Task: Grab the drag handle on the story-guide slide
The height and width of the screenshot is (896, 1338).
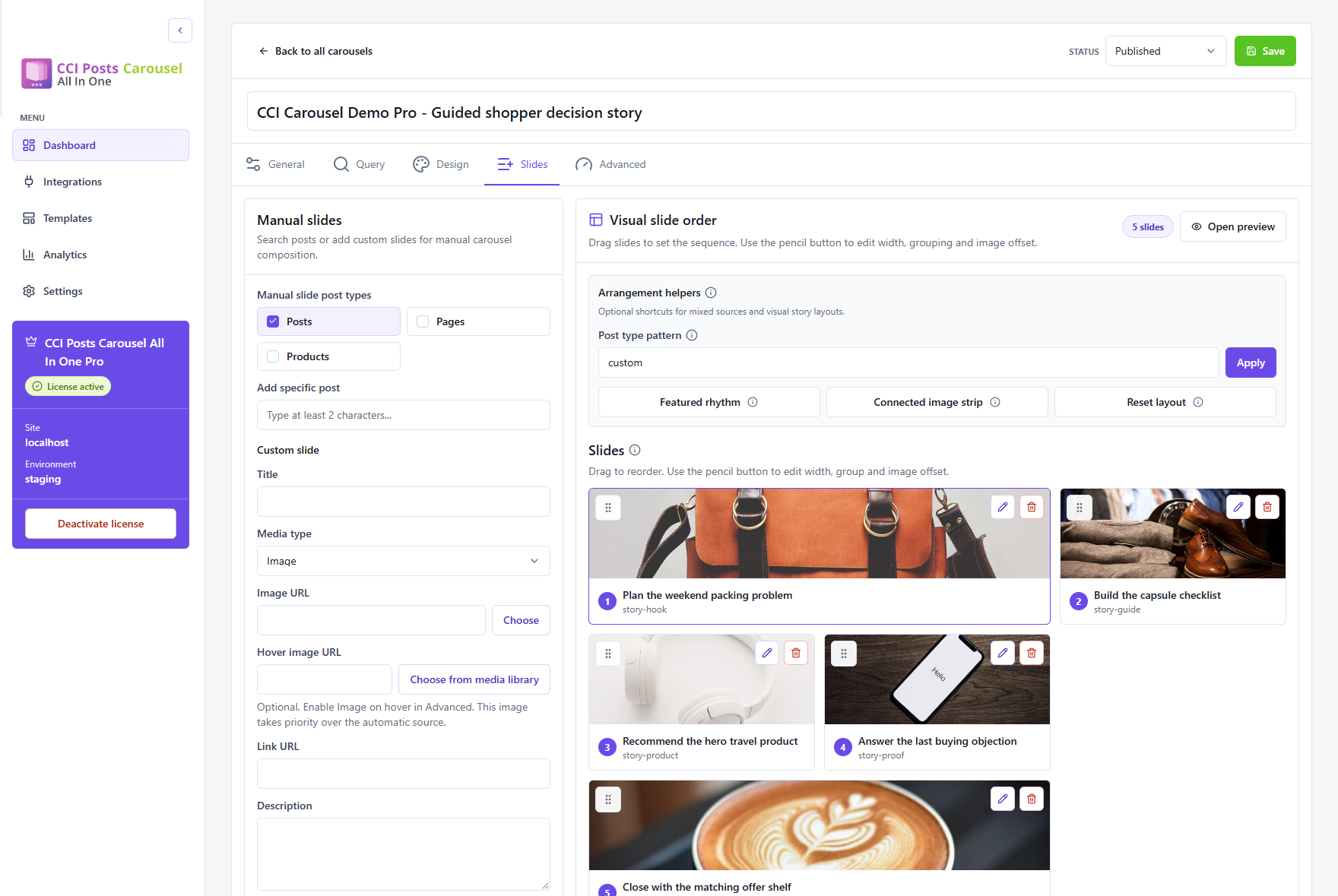Action: click(1080, 508)
